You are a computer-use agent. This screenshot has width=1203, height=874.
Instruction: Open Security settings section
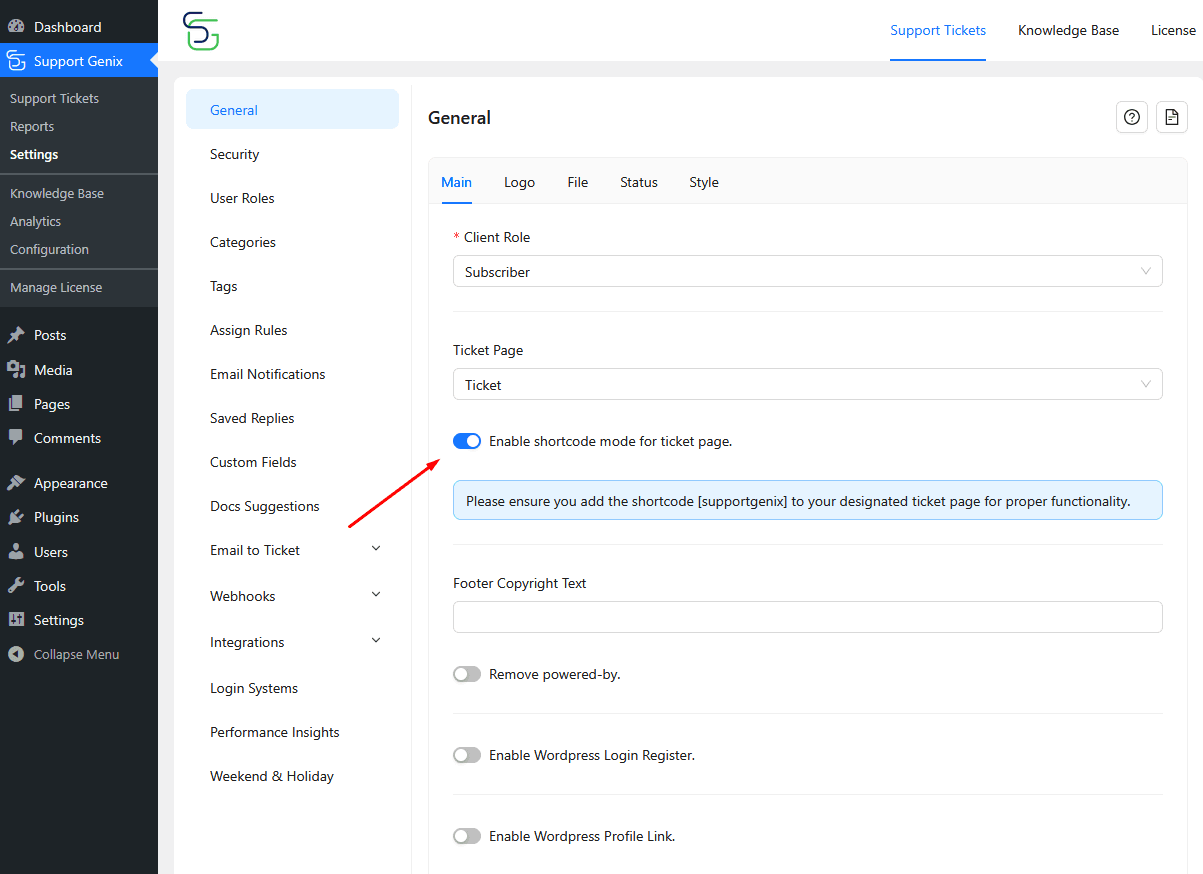click(x=292, y=154)
